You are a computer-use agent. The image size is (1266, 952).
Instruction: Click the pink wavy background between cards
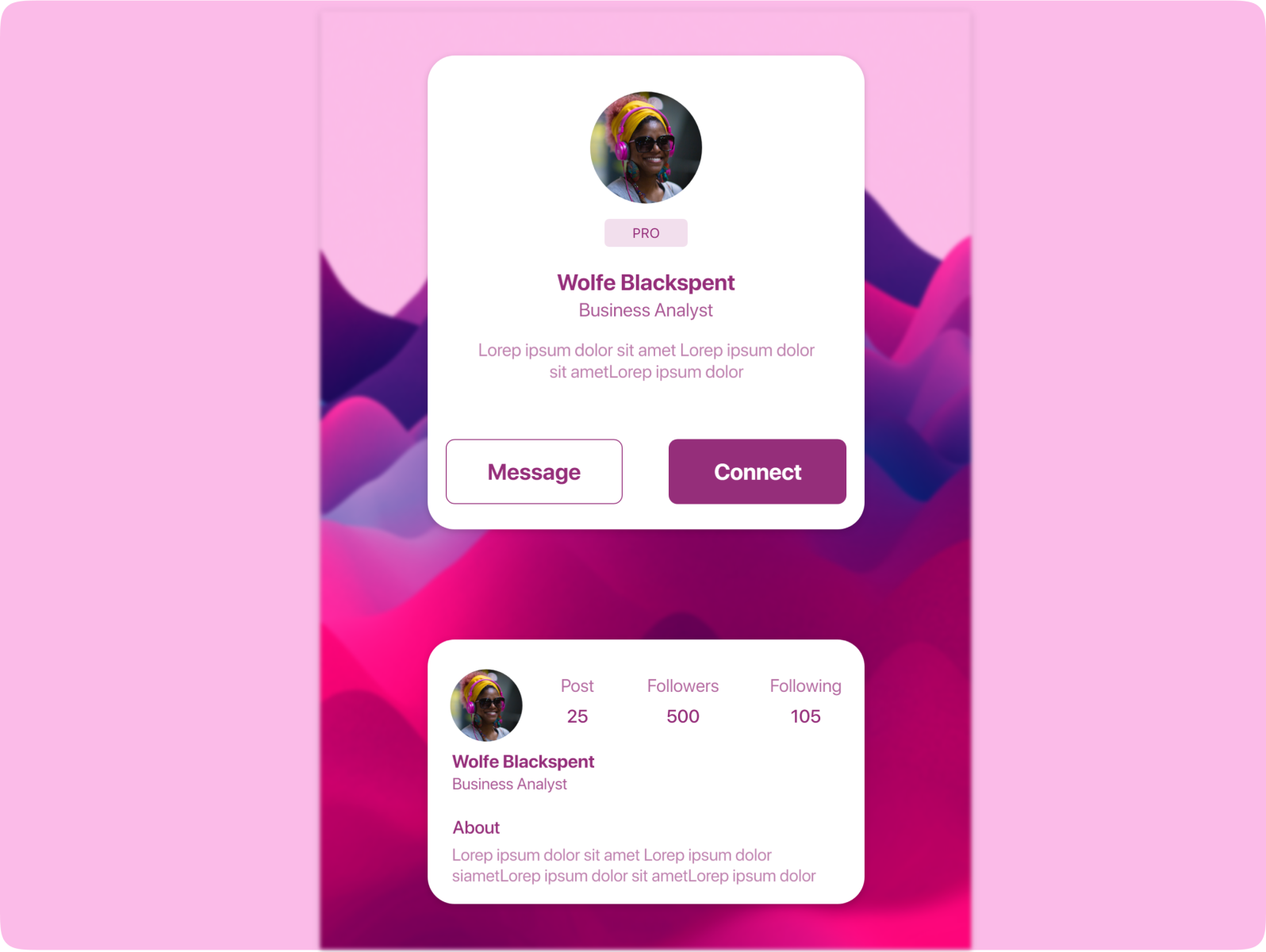pos(646,584)
